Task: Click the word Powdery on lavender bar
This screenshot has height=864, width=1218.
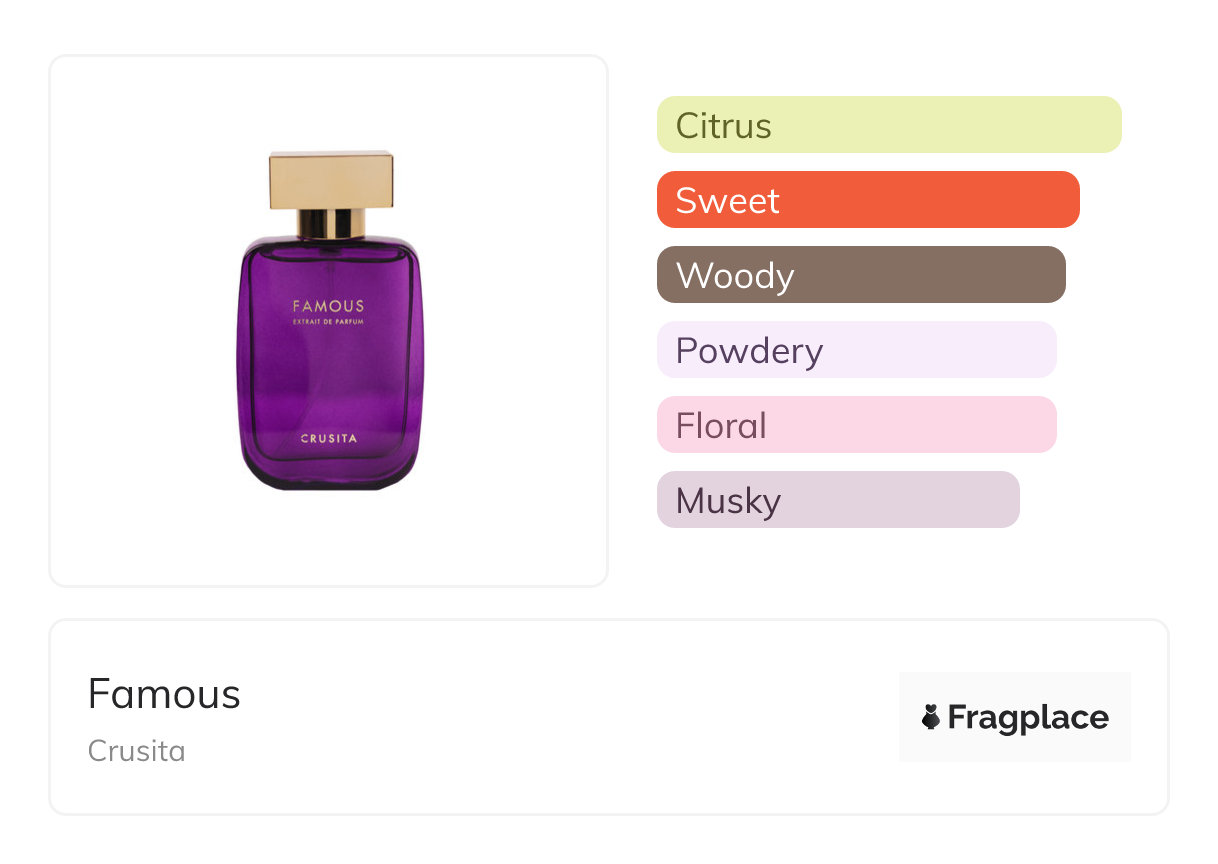Action: point(749,351)
